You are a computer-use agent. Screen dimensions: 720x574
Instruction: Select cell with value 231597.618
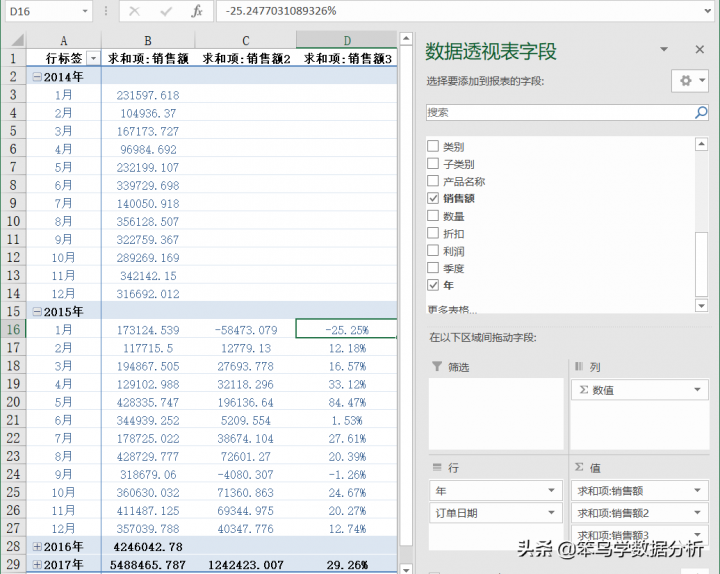[148, 95]
